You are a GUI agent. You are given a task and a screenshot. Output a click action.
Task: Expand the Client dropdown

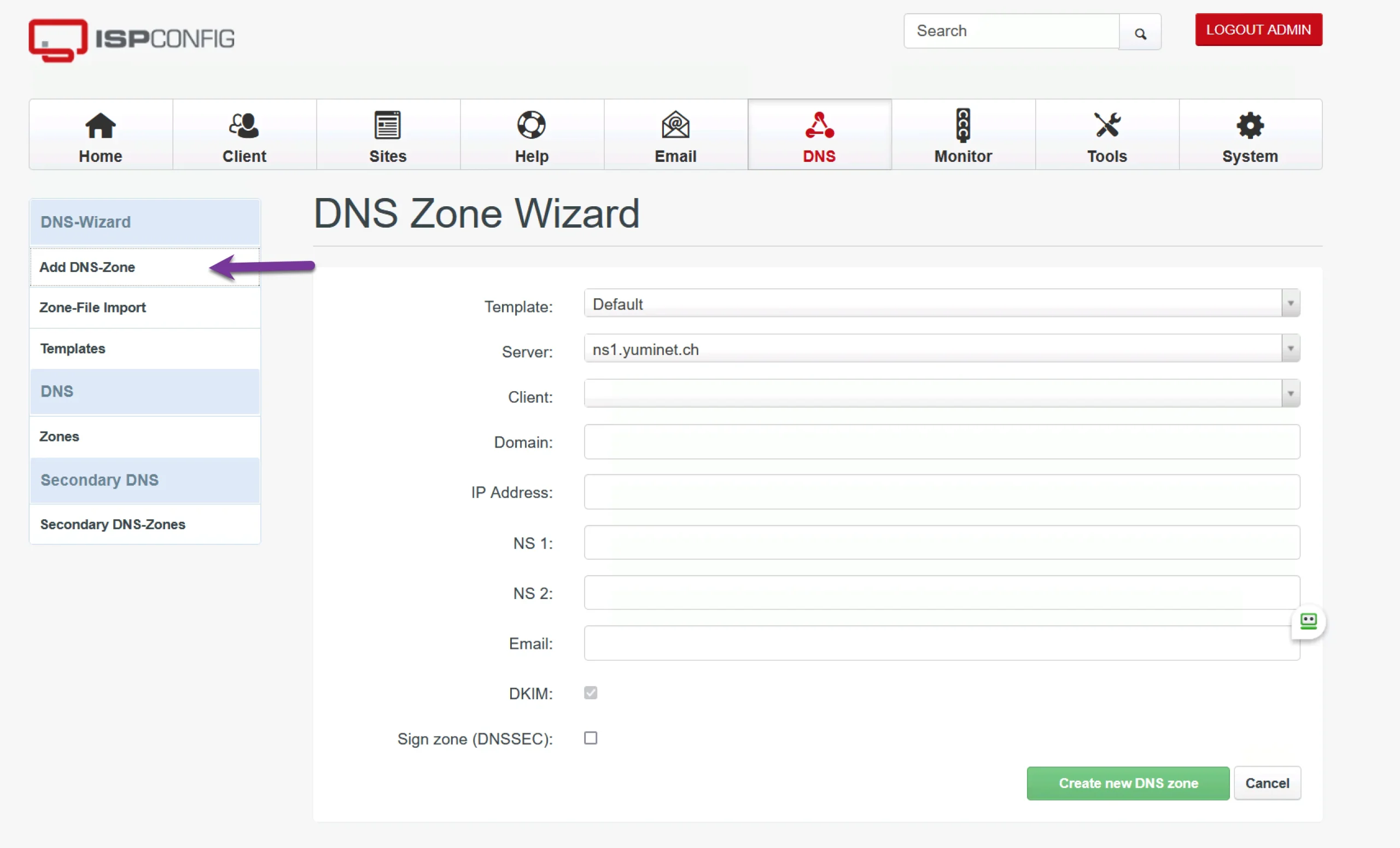[942, 393]
